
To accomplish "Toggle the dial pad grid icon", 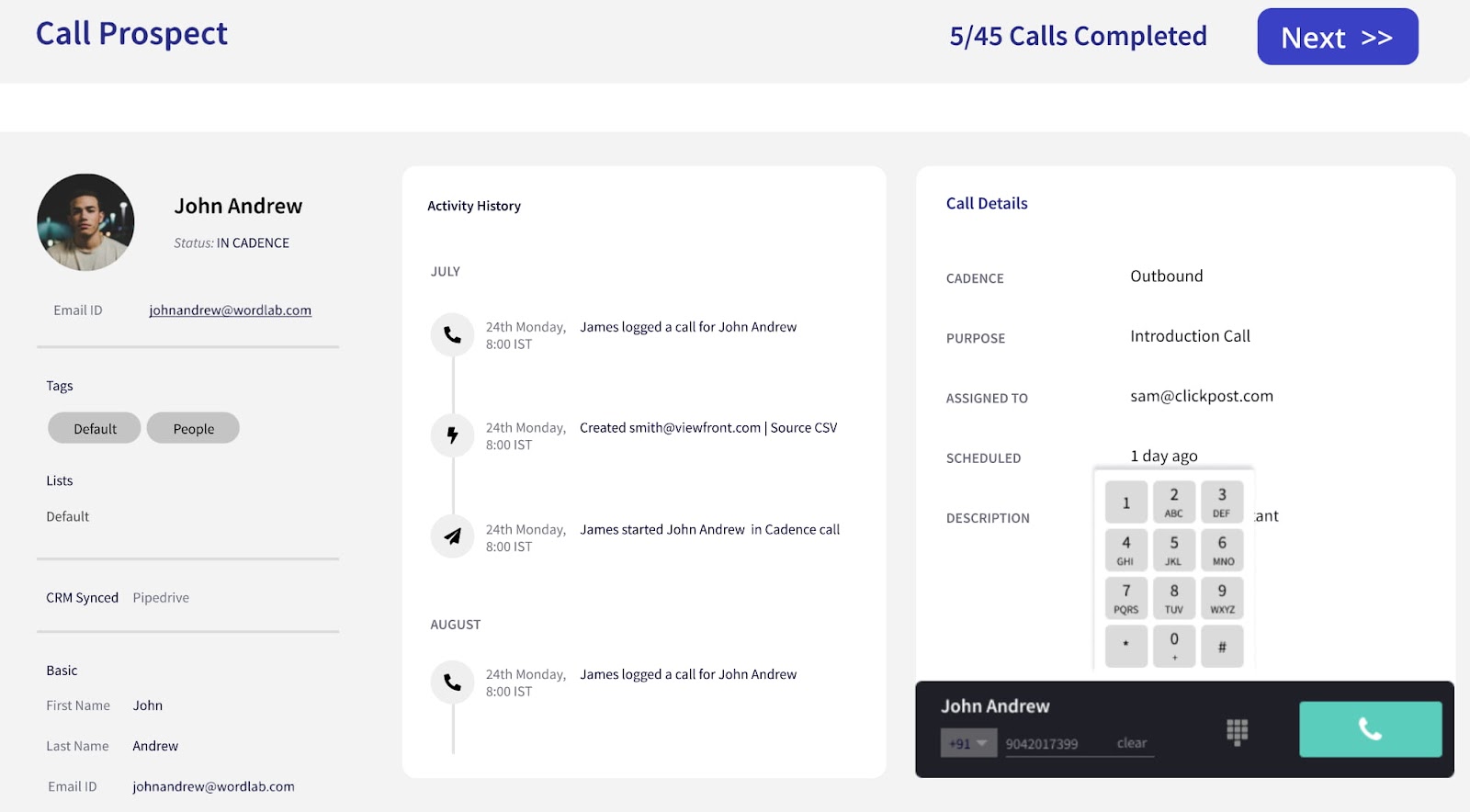I will click(1238, 731).
